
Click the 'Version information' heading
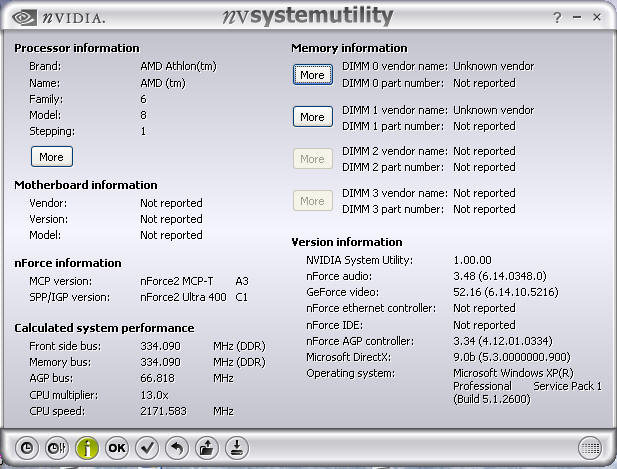point(347,242)
